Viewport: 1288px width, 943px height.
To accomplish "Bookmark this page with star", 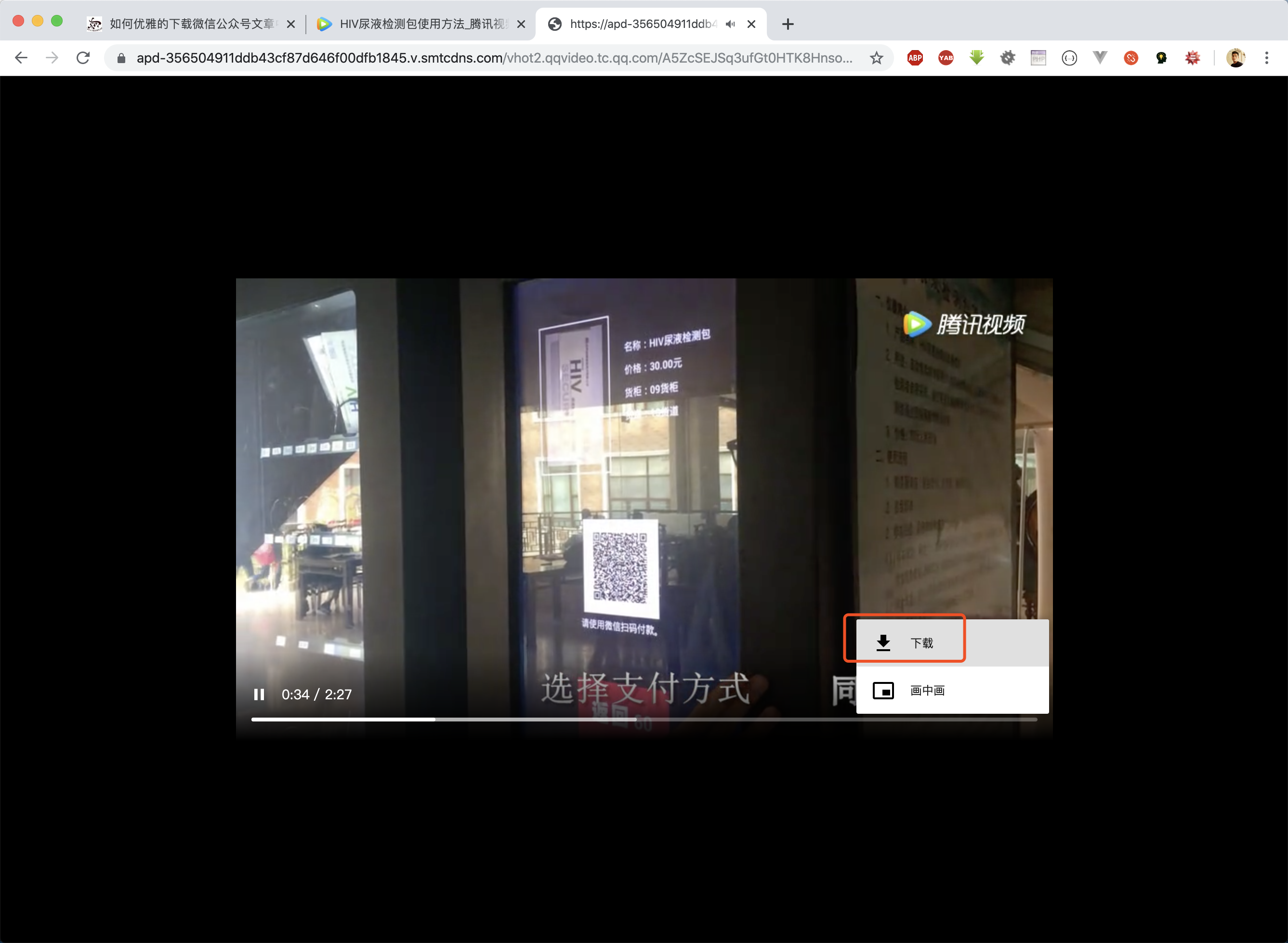I will [876, 58].
